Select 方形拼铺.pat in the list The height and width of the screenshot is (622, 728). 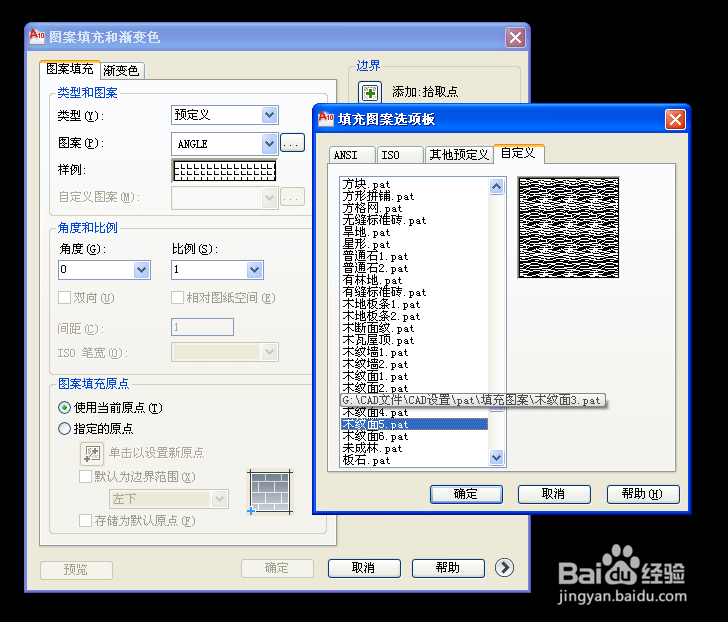coord(378,196)
